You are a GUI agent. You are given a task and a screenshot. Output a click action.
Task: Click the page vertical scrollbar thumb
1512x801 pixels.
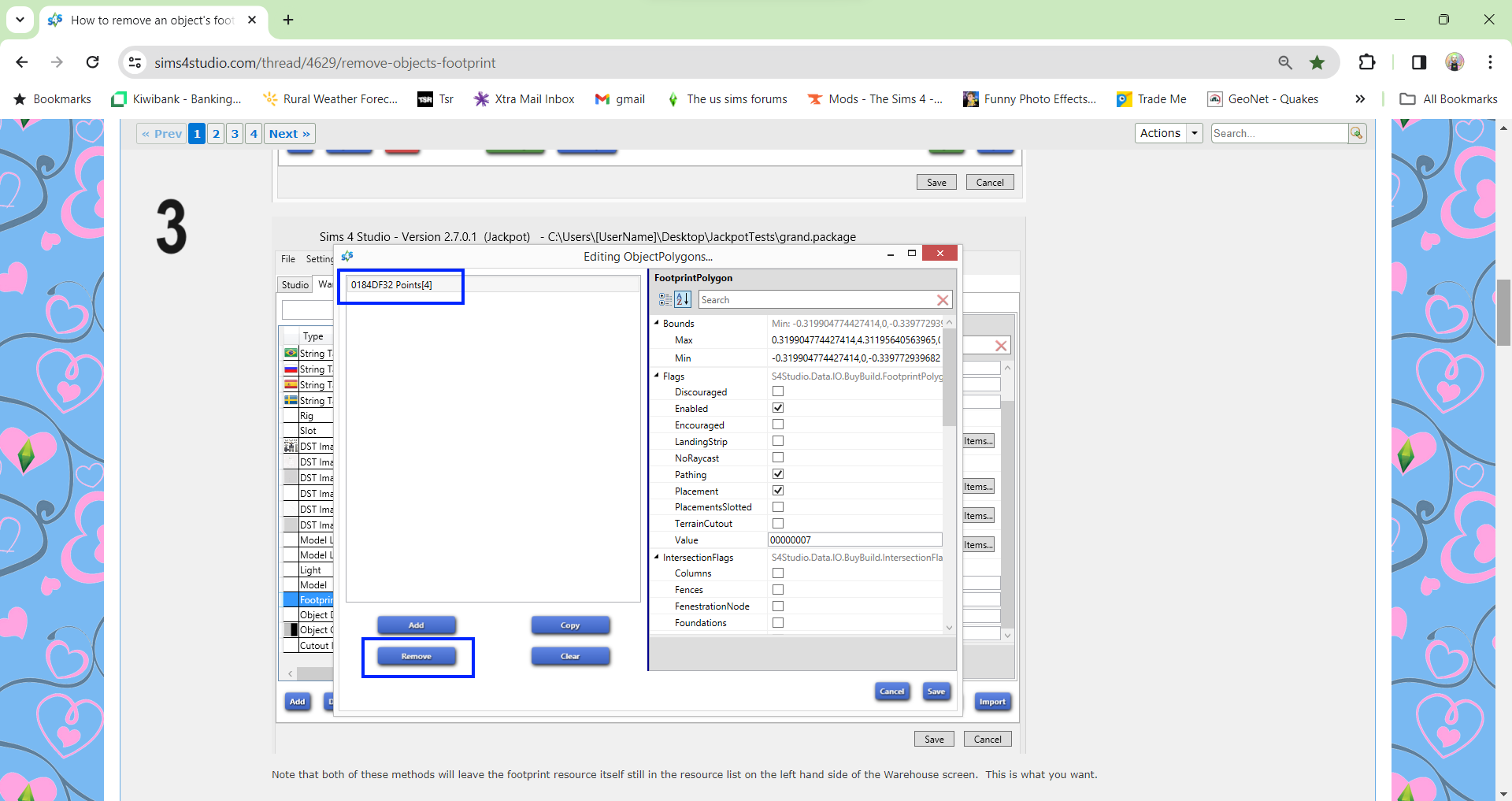point(1503,312)
